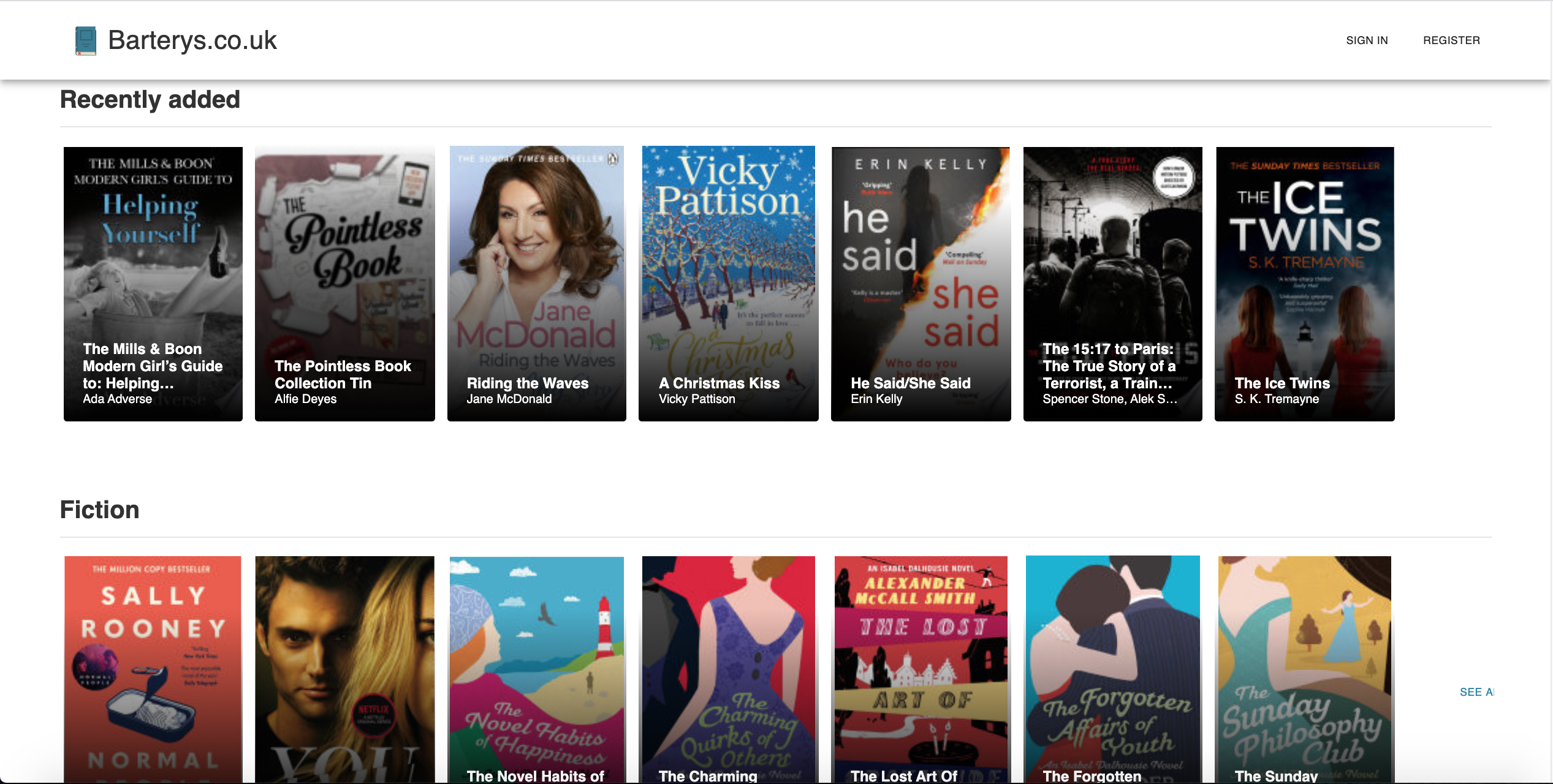Open The Forgotten Affairs of Youth

coord(1112,668)
